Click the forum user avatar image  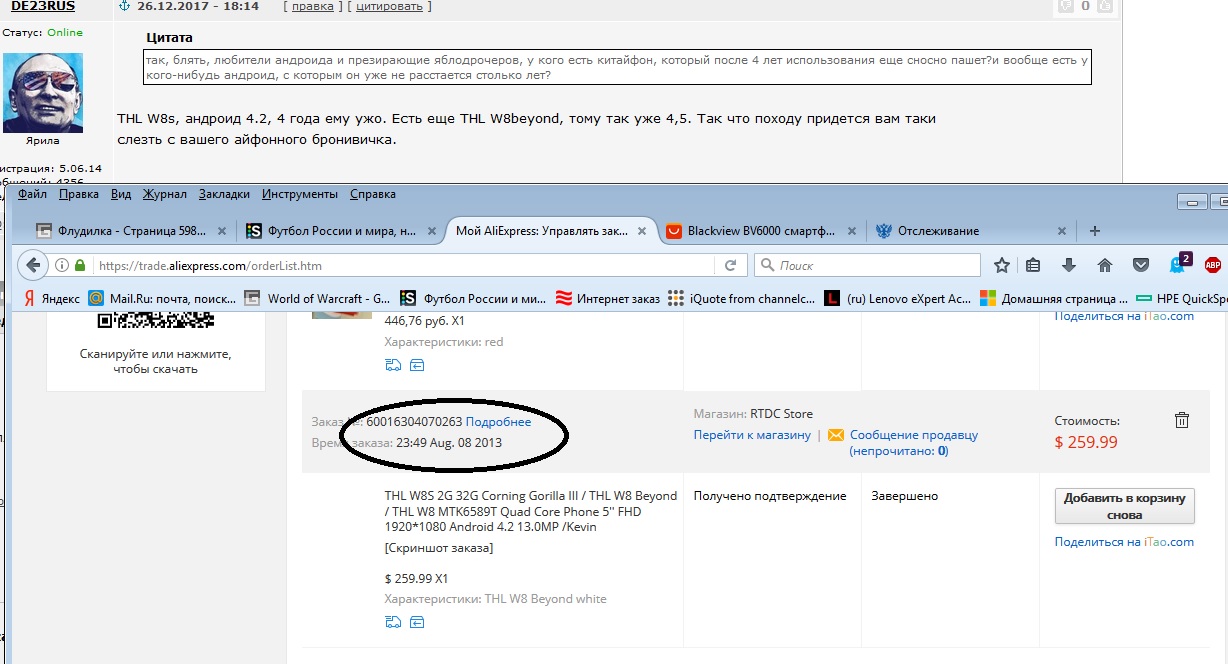tap(44, 93)
